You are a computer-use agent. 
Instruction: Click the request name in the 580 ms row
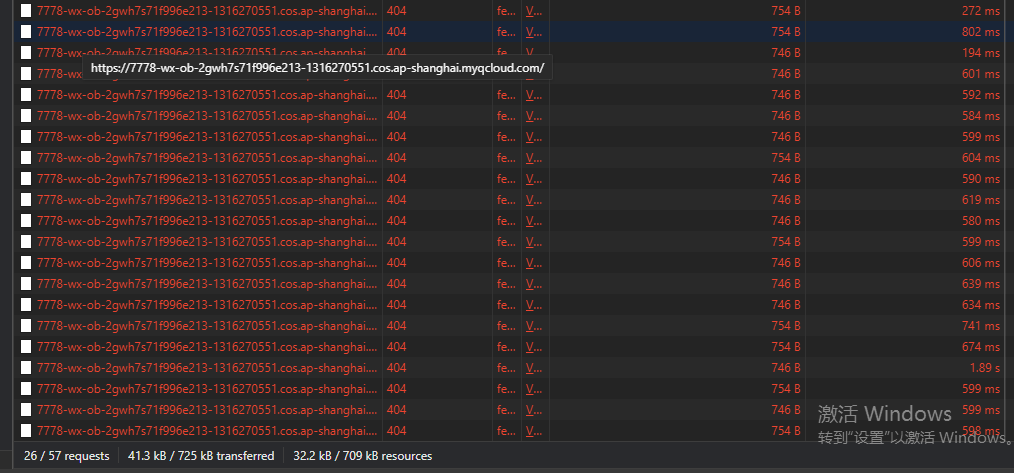[x=207, y=221]
